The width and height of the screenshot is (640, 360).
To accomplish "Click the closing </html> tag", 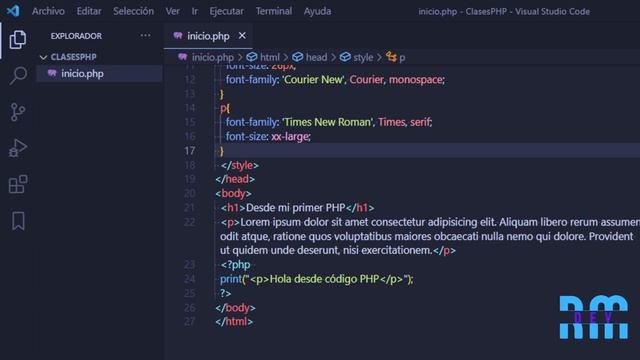I will [234, 321].
